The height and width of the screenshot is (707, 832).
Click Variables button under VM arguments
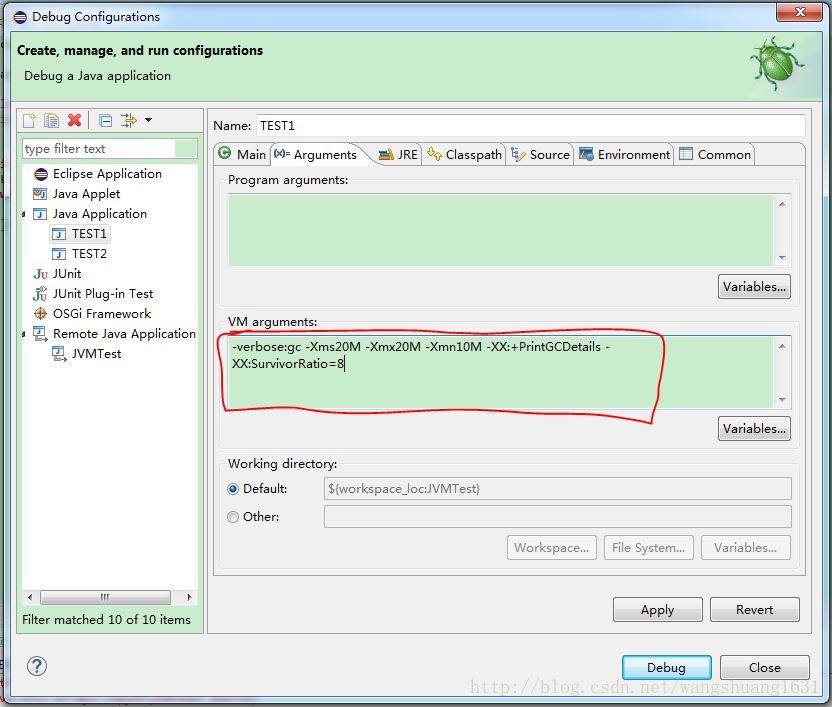point(754,428)
